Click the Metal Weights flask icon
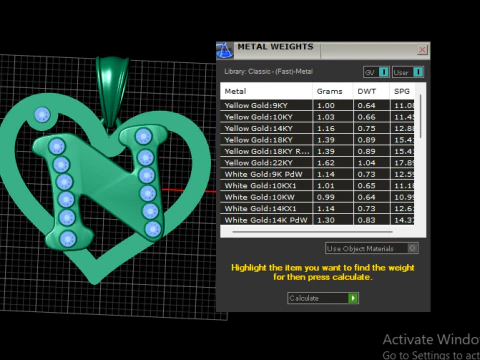 coord(225,50)
